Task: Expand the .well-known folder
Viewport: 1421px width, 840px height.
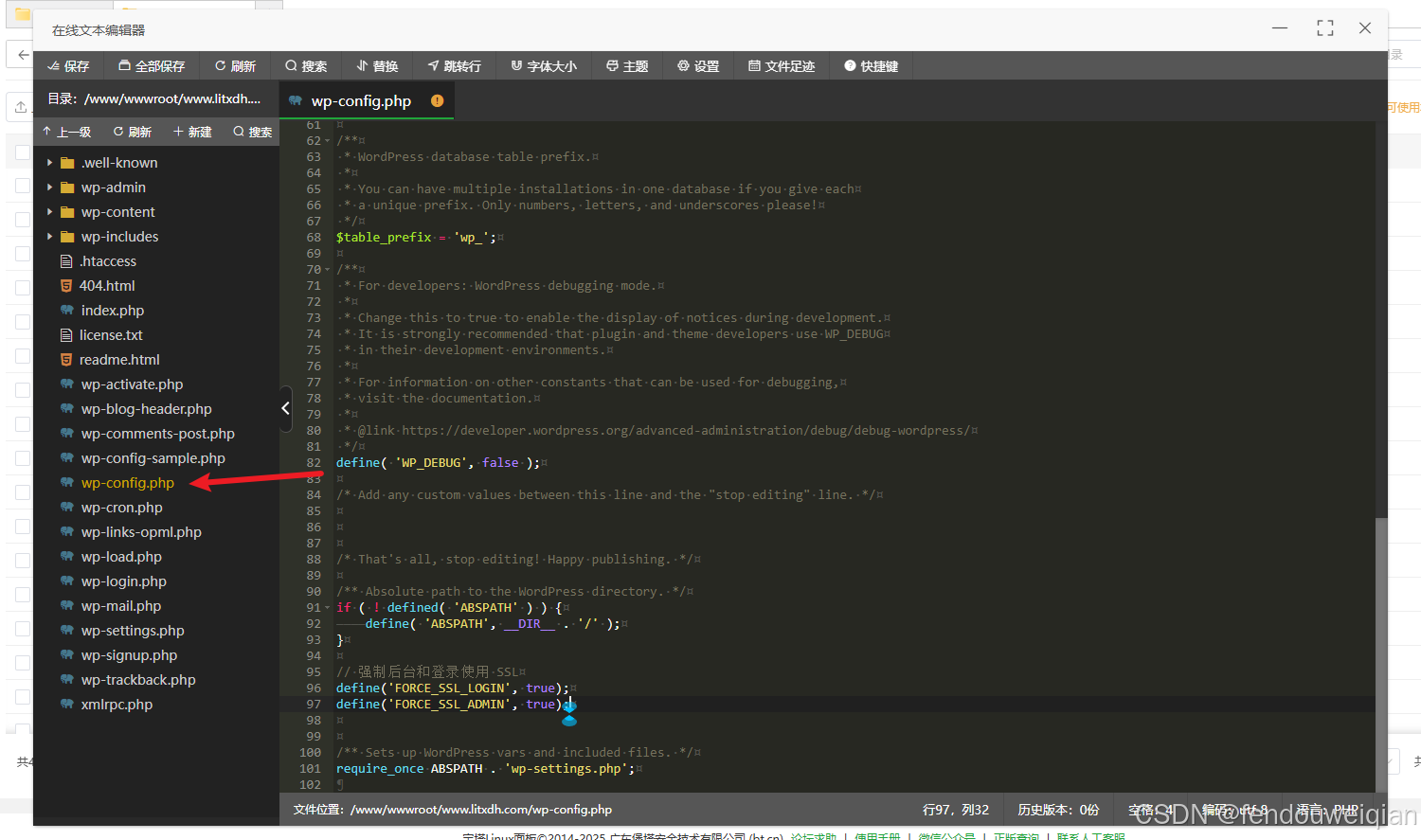Action: [x=49, y=163]
